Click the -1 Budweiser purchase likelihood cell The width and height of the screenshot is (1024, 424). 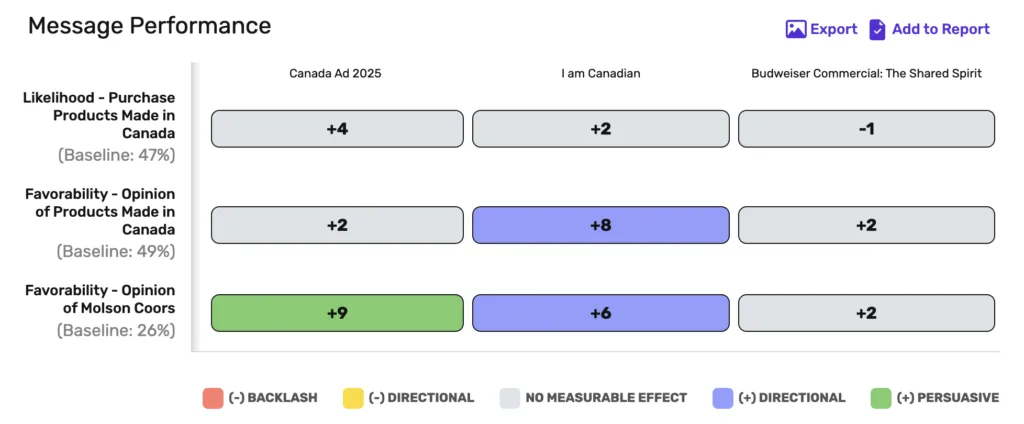(x=867, y=129)
